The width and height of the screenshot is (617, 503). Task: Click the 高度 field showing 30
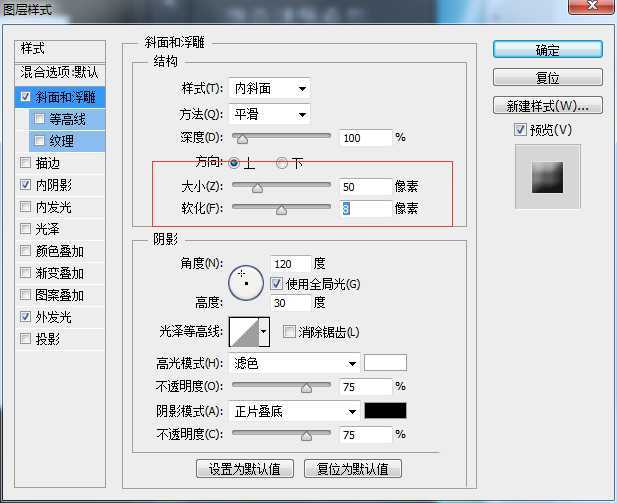click(x=290, y=303)
